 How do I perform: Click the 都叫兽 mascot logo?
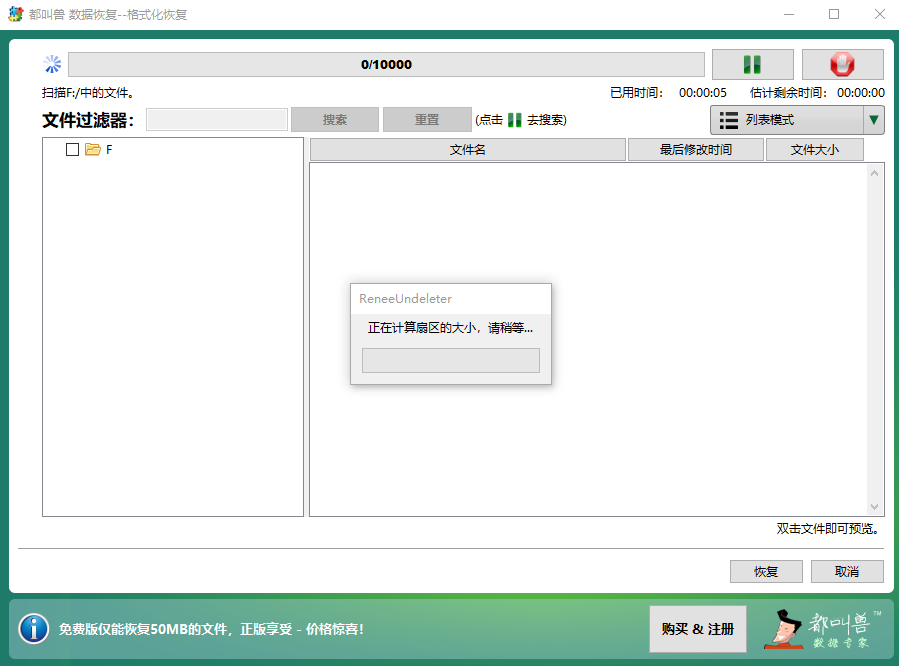pyautogui.click(x=823, y=629)
